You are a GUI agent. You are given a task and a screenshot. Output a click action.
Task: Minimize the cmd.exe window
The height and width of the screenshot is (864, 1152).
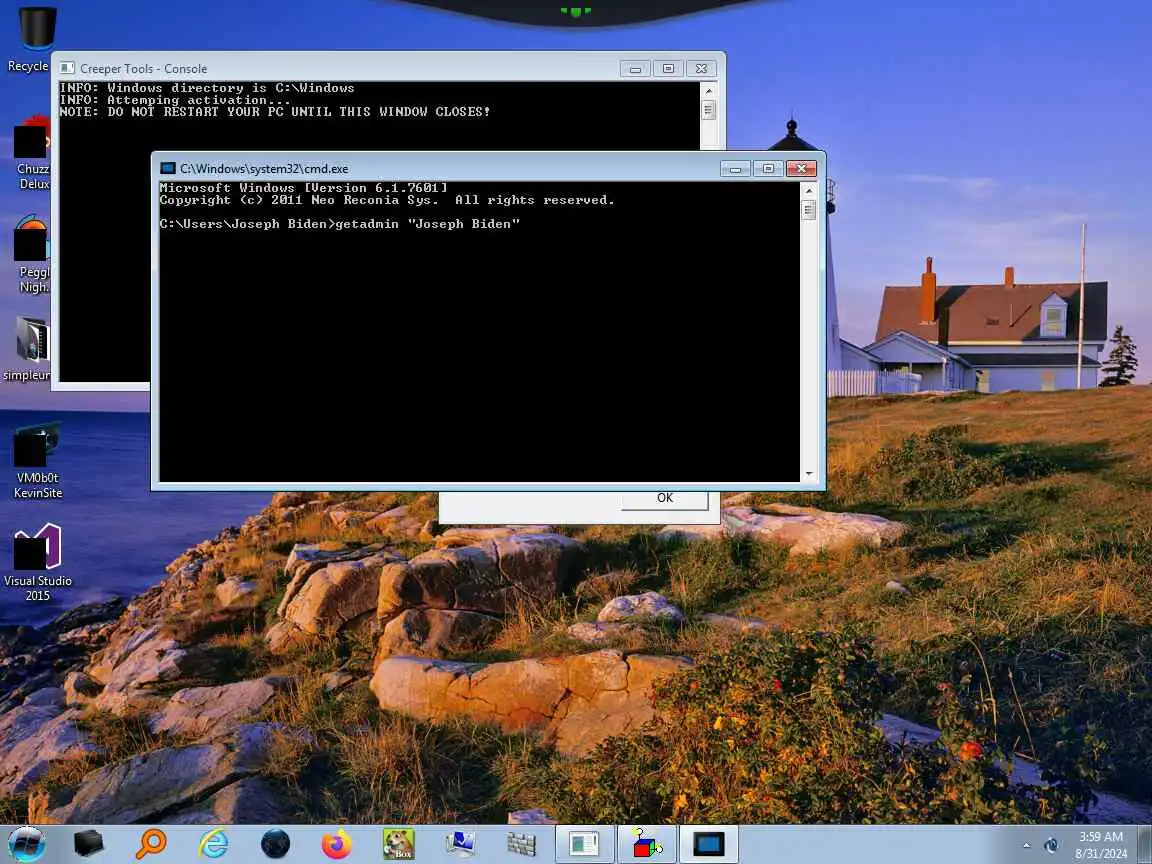pyautogui.click(x=735, y=168)
